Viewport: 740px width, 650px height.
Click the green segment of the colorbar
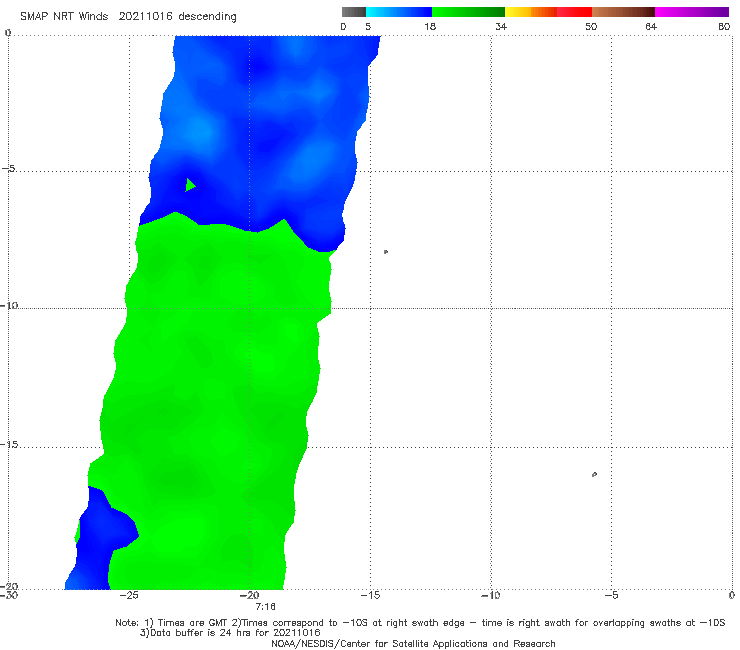(x=469, y=12)
